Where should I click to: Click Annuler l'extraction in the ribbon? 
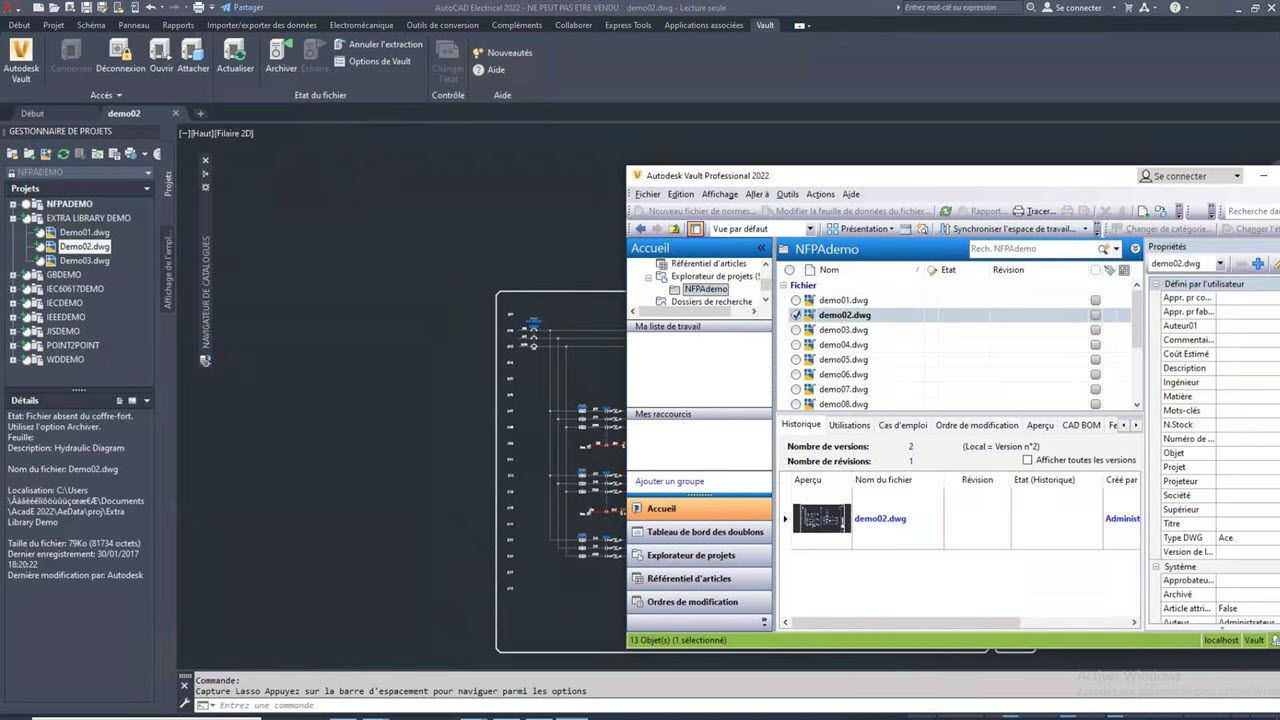pyautogui.click(x=378, y=44)
